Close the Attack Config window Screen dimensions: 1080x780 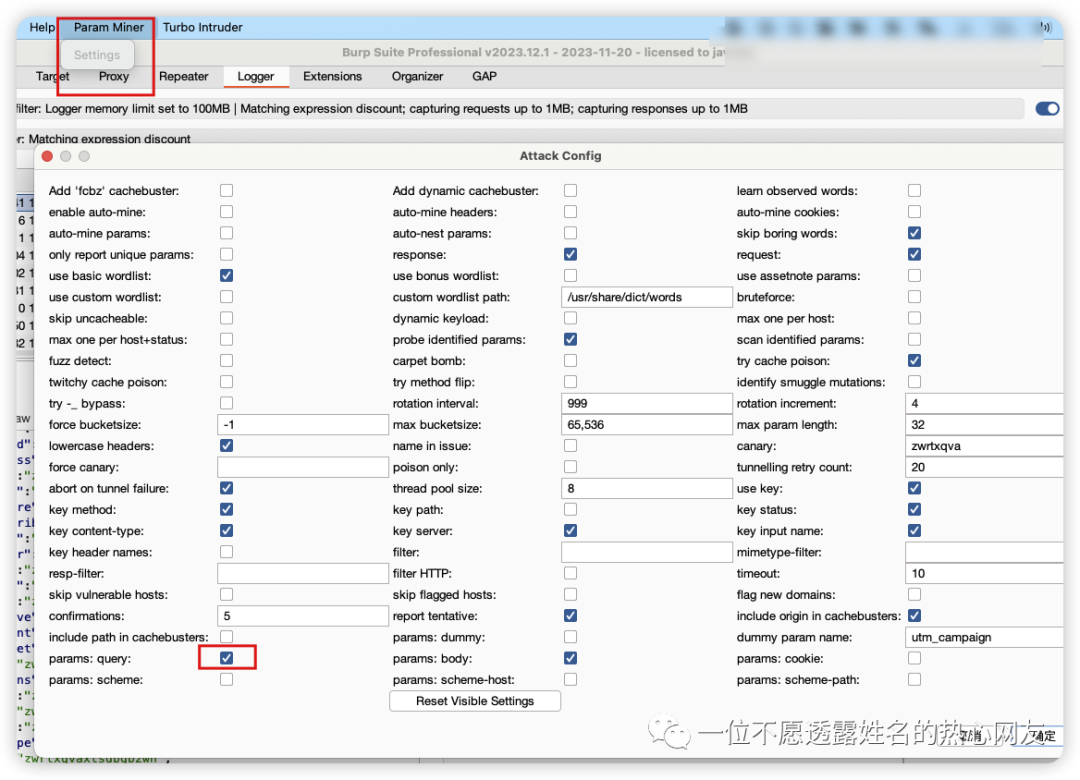point(47,156)
